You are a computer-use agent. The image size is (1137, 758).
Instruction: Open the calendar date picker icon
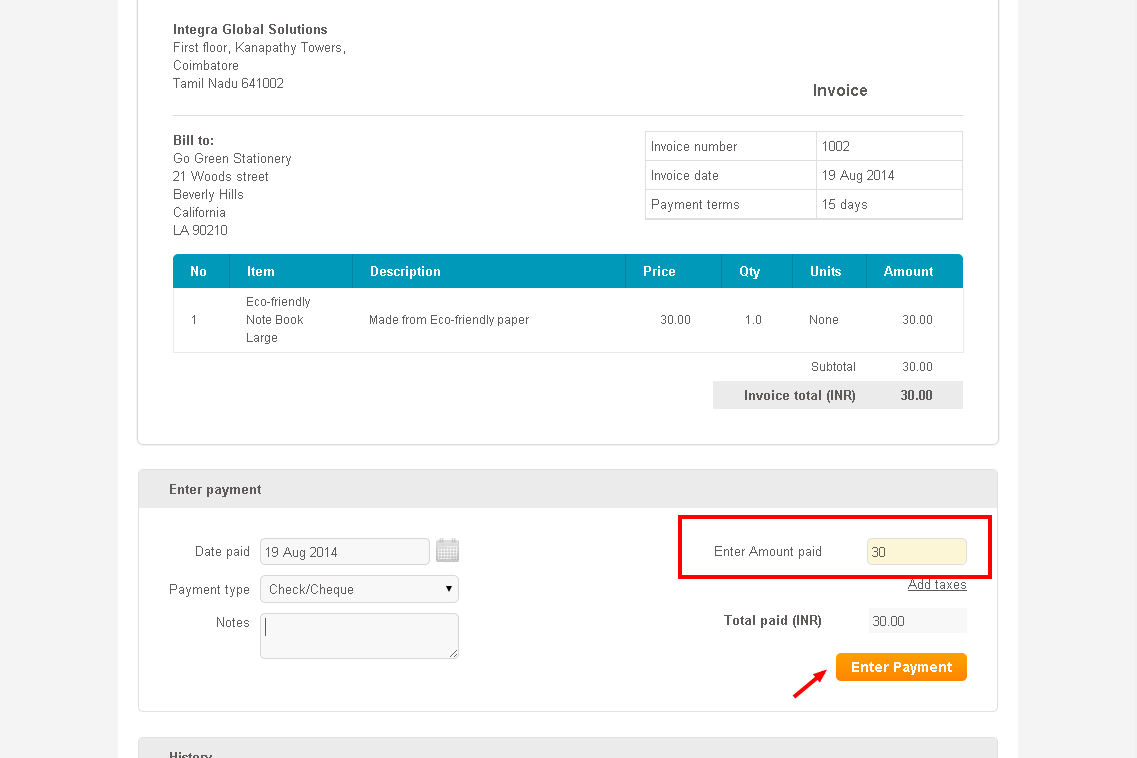447,551
